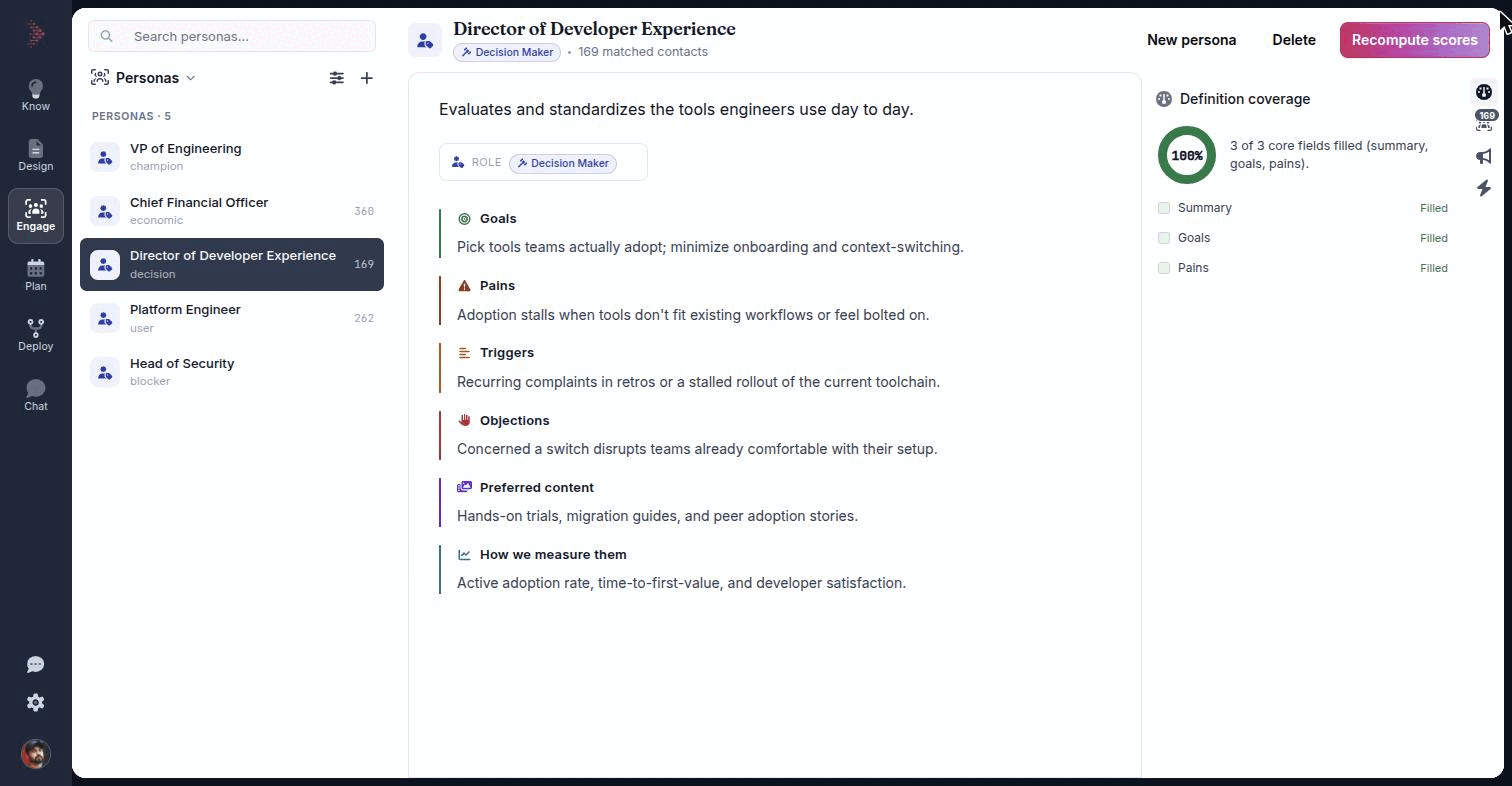Open the Know section
1512x786 pixels.
coord(36,95)
